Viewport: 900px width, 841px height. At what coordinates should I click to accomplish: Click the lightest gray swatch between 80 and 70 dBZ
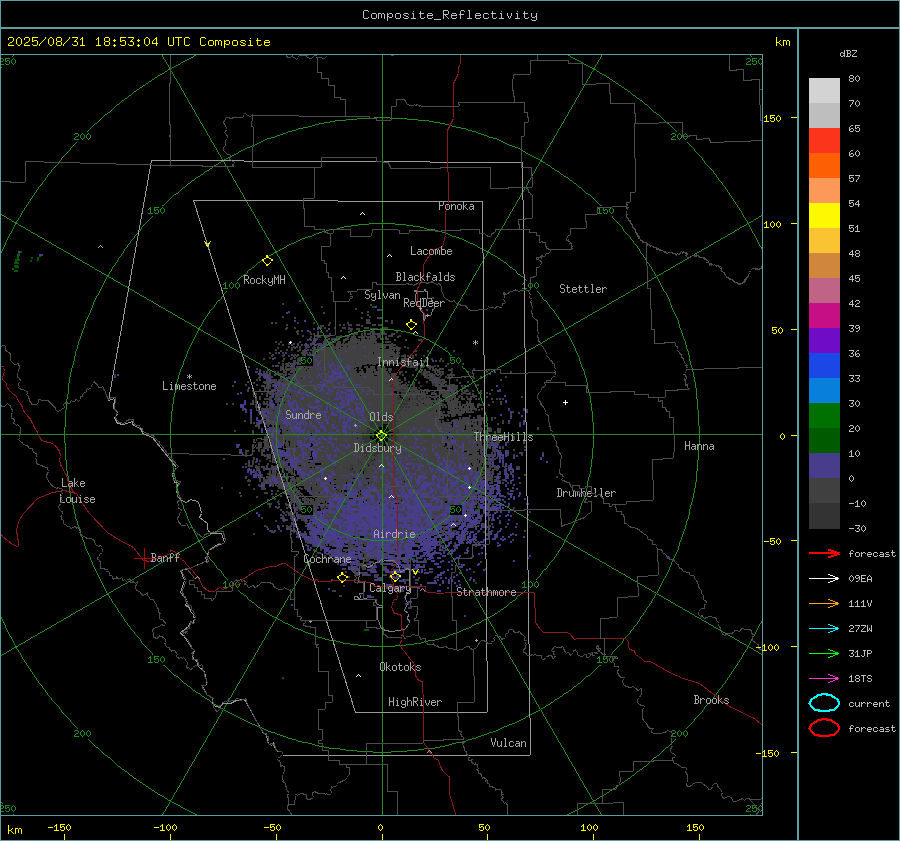click(824, 91)
